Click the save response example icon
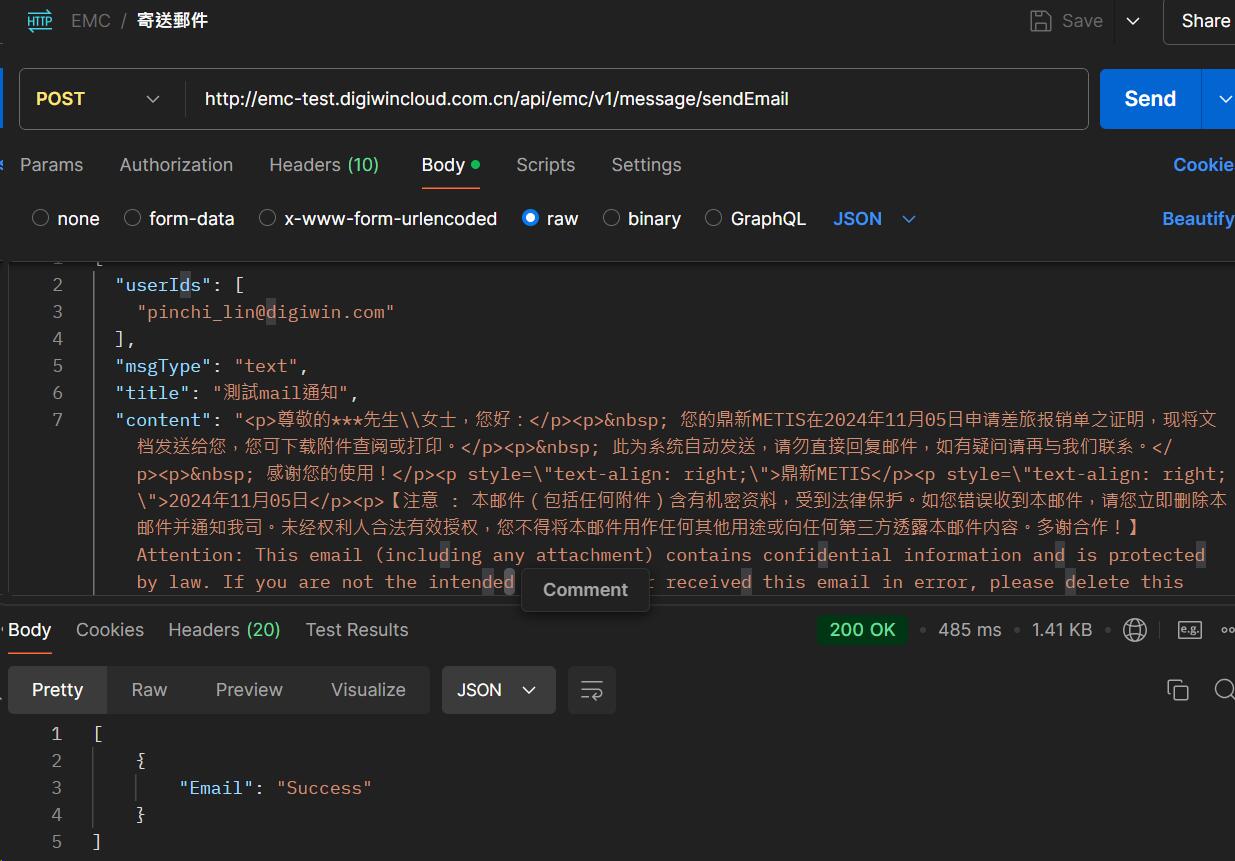Screen dimensions: 1235x861 [x=1189, y=630]
